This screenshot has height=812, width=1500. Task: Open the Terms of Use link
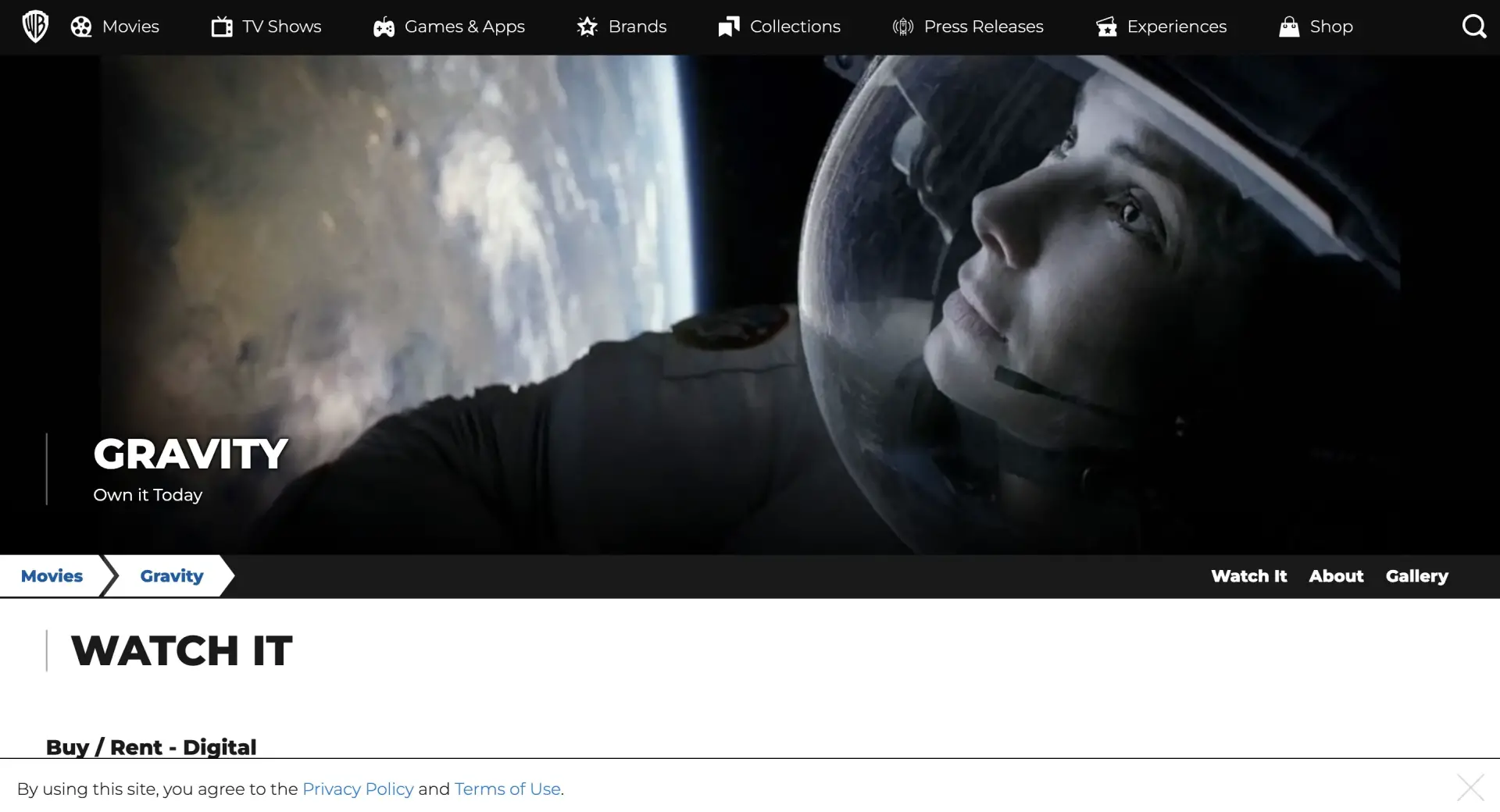coord(508,789)
